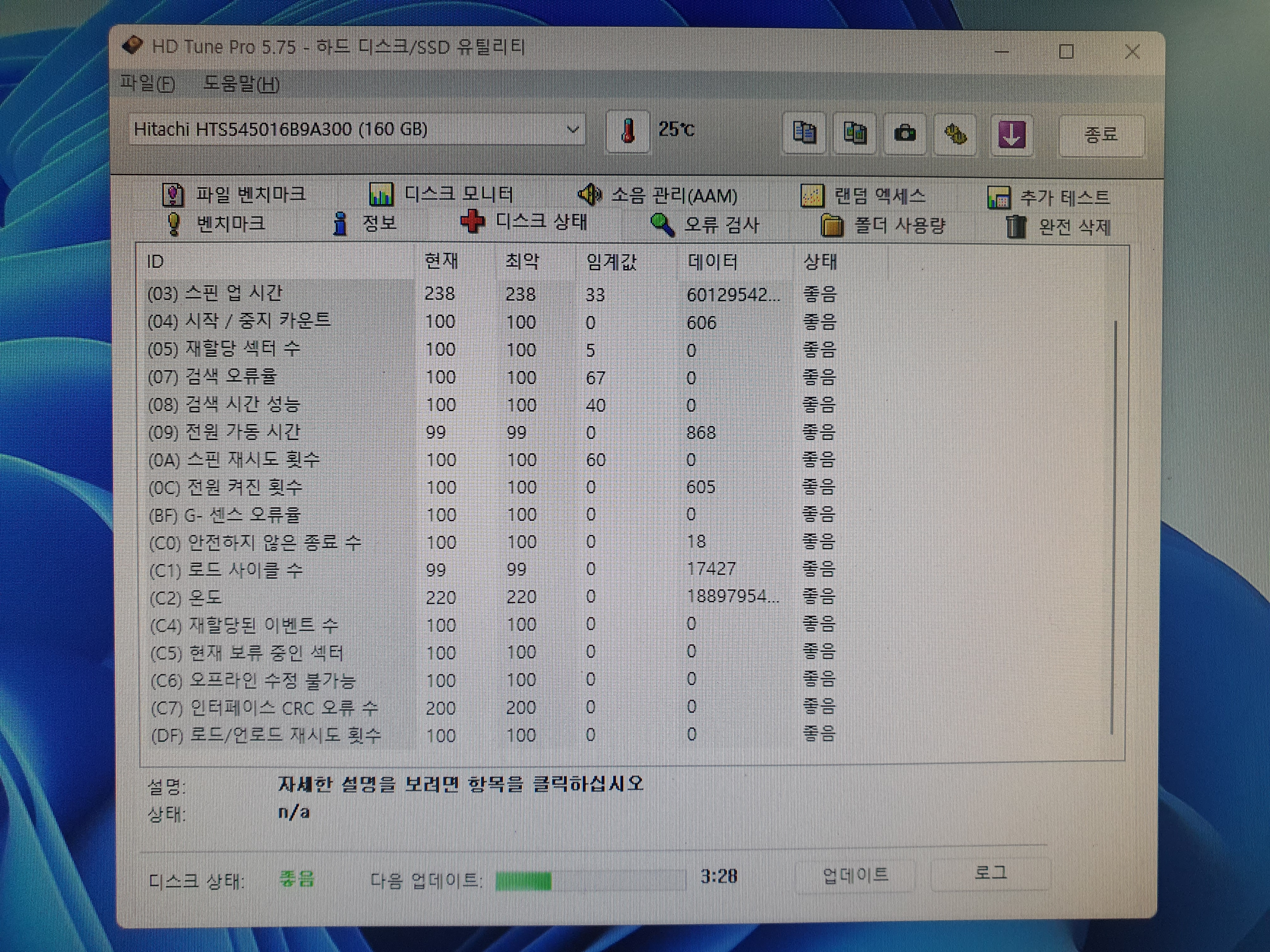This screenshot has height=952, width=1270.
Task: Select the 디스크 상태 tab
Action: [x=523, y=222]
